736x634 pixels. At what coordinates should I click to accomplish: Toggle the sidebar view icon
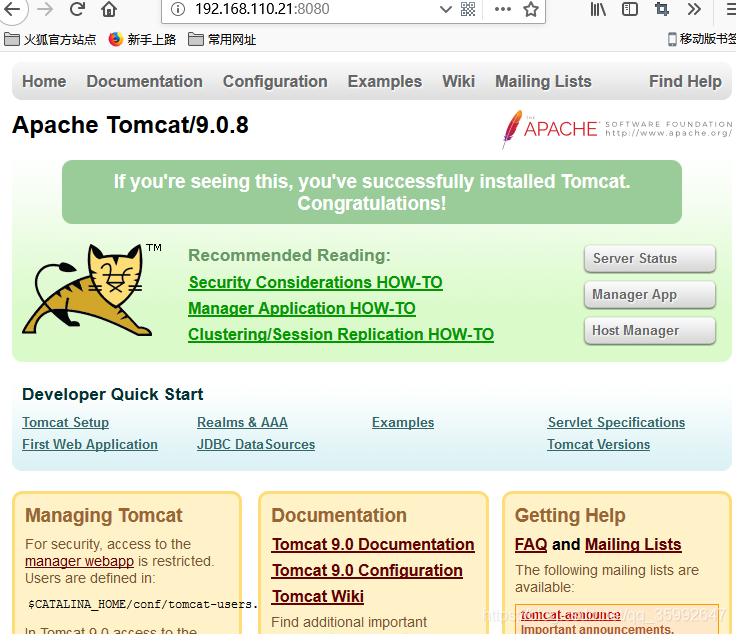(629, 9)
